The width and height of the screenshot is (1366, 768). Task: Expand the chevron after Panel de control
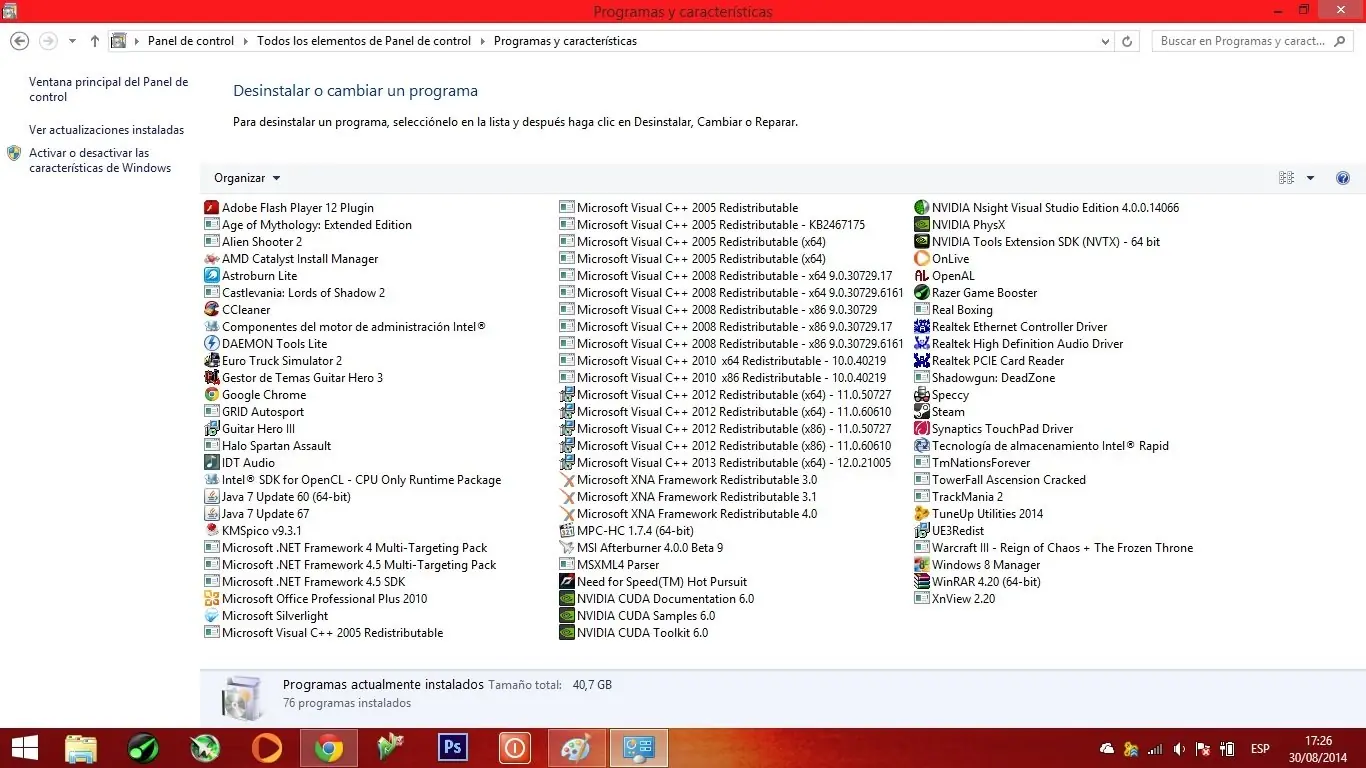click(246, 41)
